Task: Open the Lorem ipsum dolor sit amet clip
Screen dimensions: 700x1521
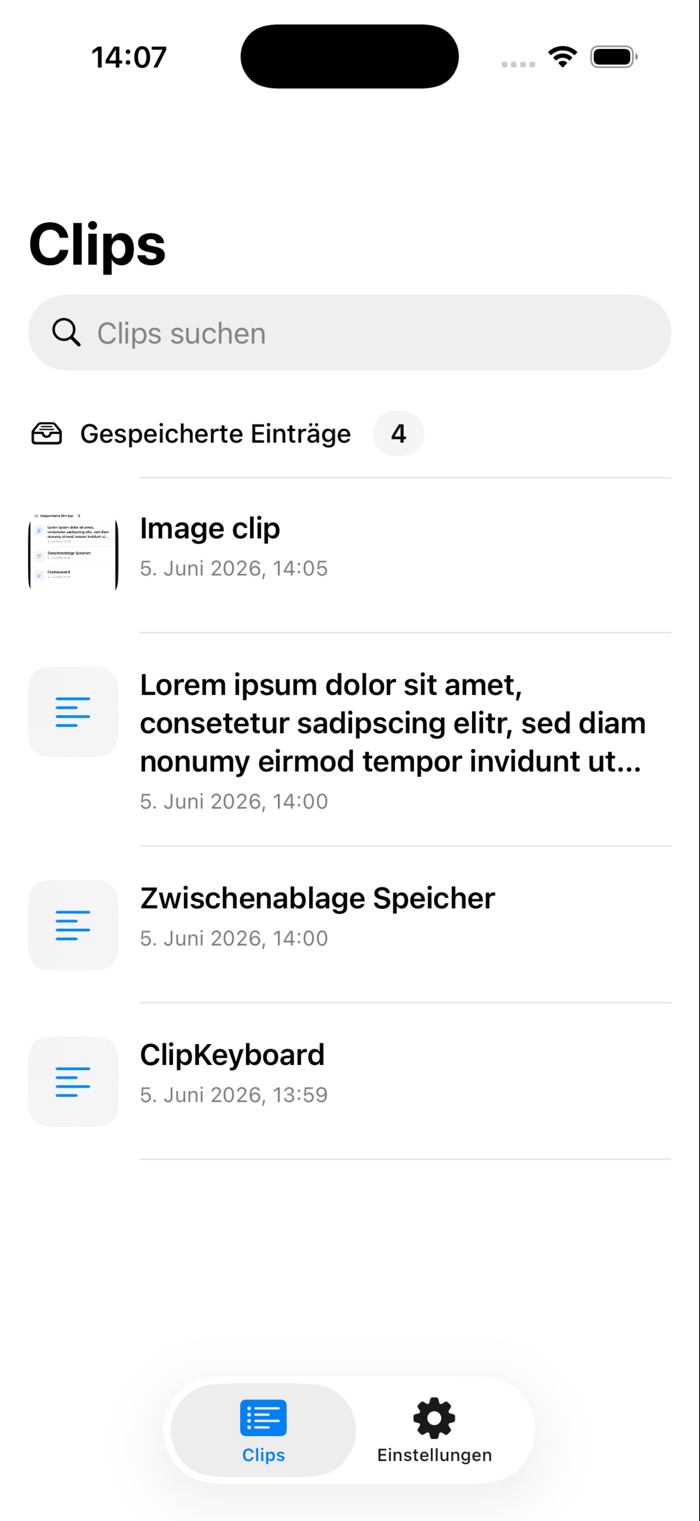Action: point(350,740)
